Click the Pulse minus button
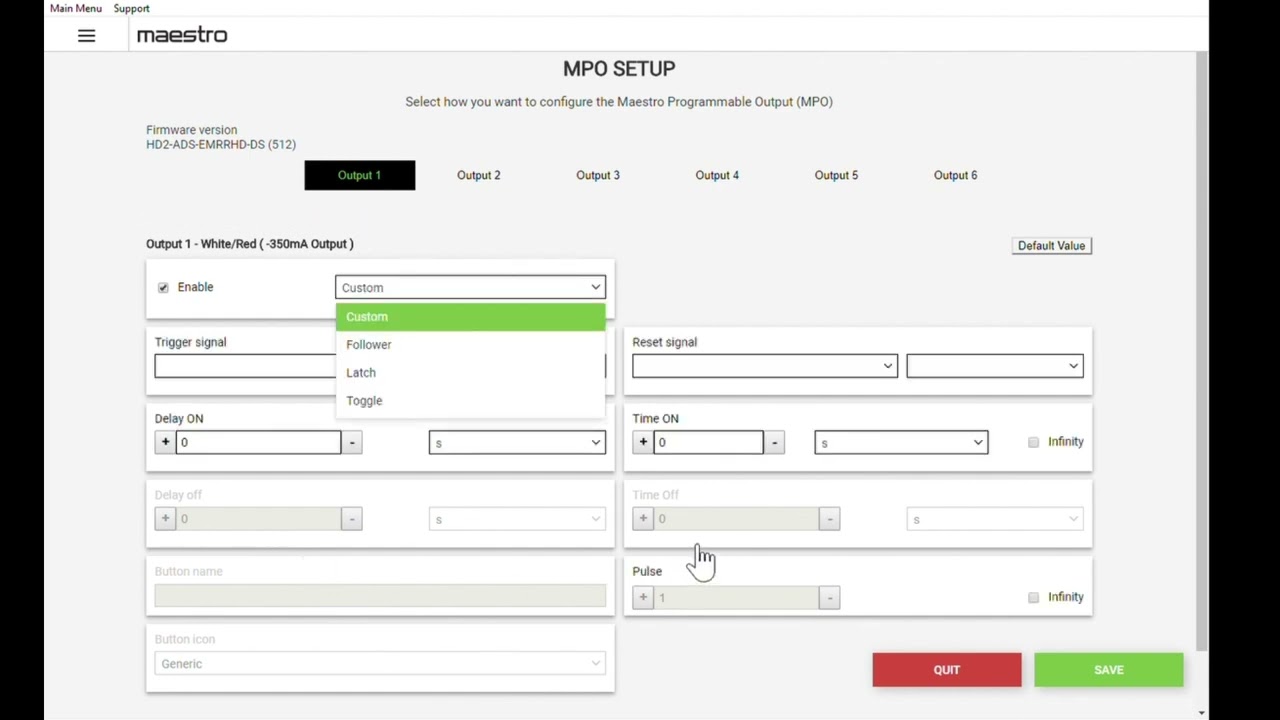The height and width of the screenshot is (720, 1280). point(829,597)
